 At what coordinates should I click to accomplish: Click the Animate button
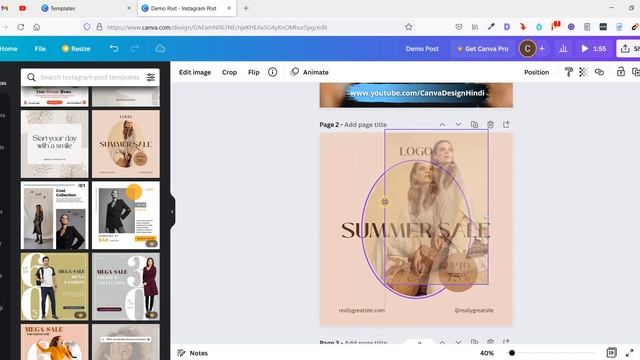click(309, 72)
